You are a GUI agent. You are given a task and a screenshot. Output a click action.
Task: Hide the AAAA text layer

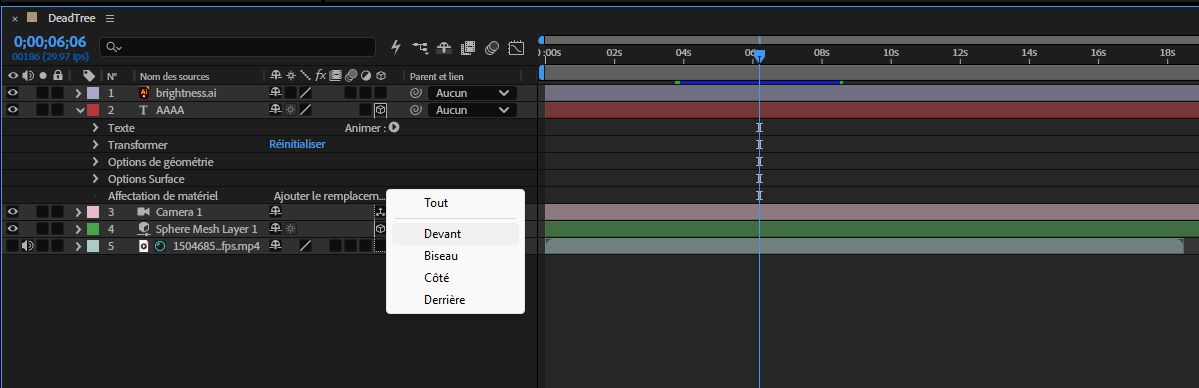tap(13, 110)
